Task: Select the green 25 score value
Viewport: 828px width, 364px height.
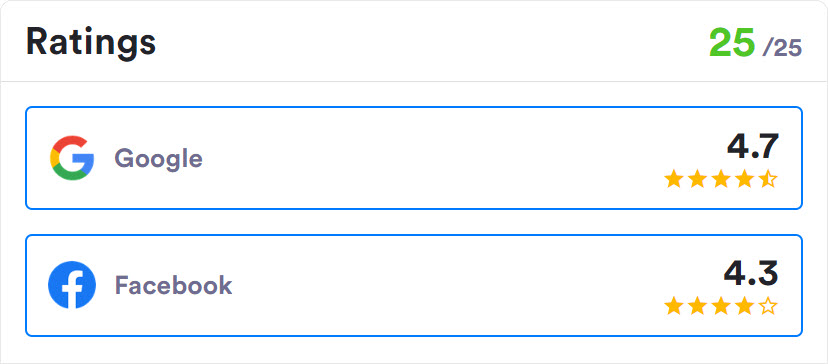Action: click(x=732, y=43)
